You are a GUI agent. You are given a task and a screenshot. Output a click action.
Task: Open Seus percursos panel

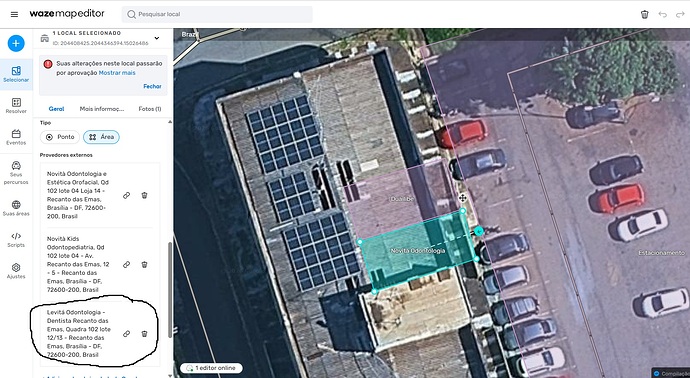[x=16, y=172]
